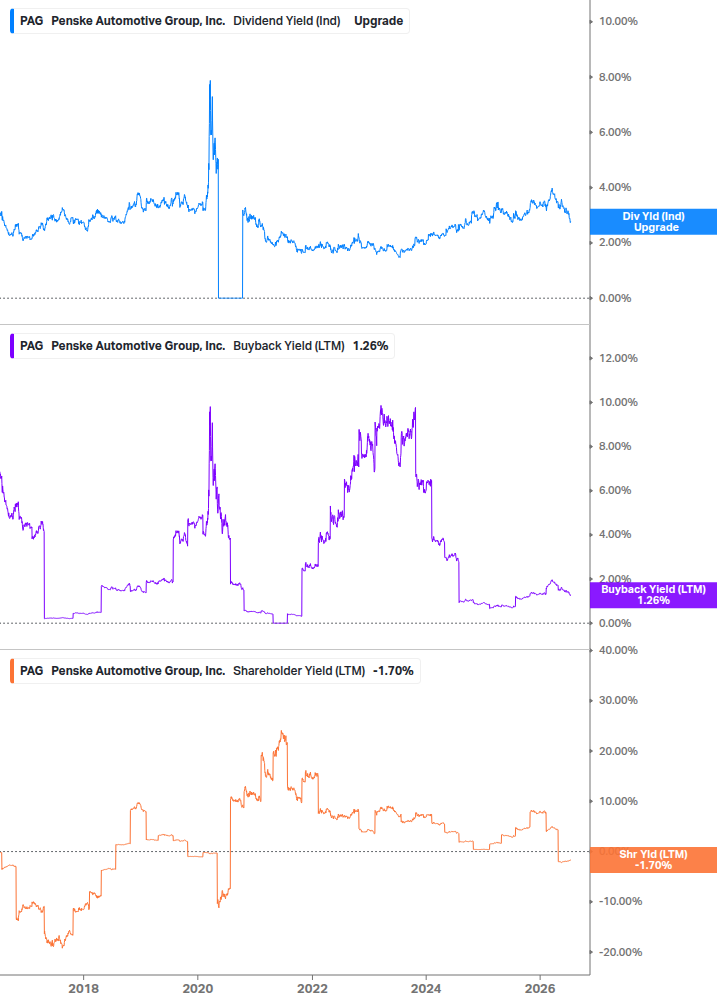Click the PAG ticker in Dividend Yield legend

coord(31,21)
